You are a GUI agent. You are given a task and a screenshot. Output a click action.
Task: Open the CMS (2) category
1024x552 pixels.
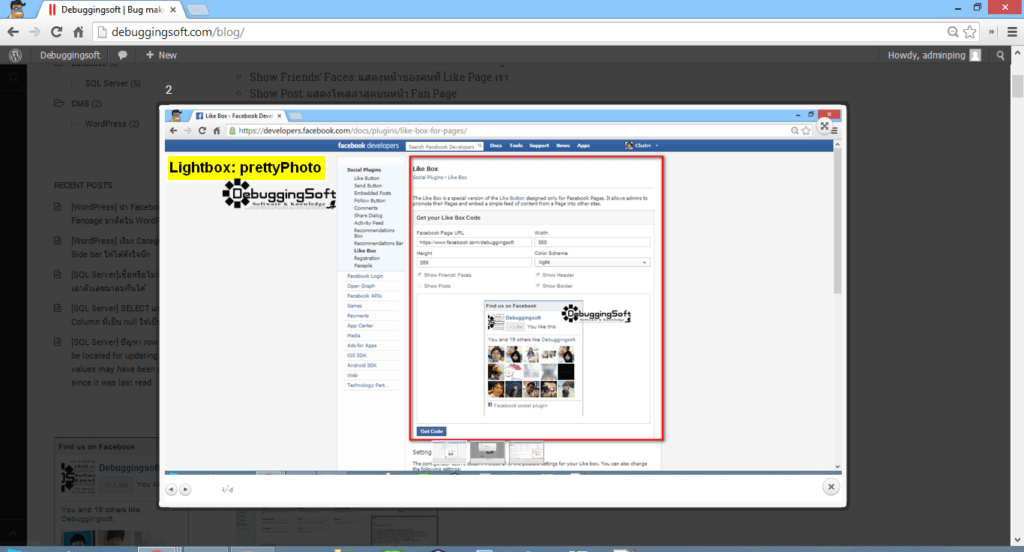(86, 103)
